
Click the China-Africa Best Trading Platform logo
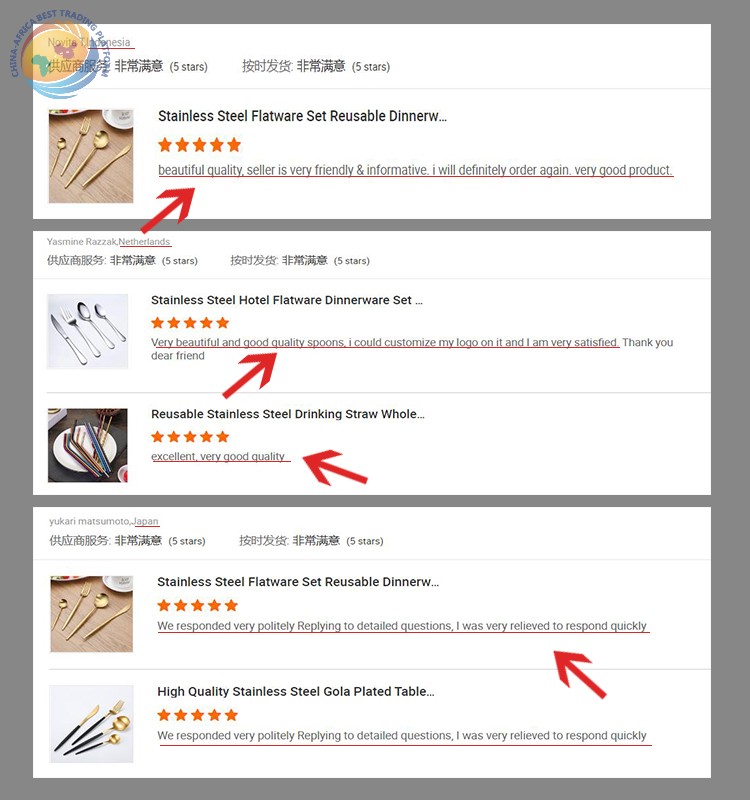(60, 54)
